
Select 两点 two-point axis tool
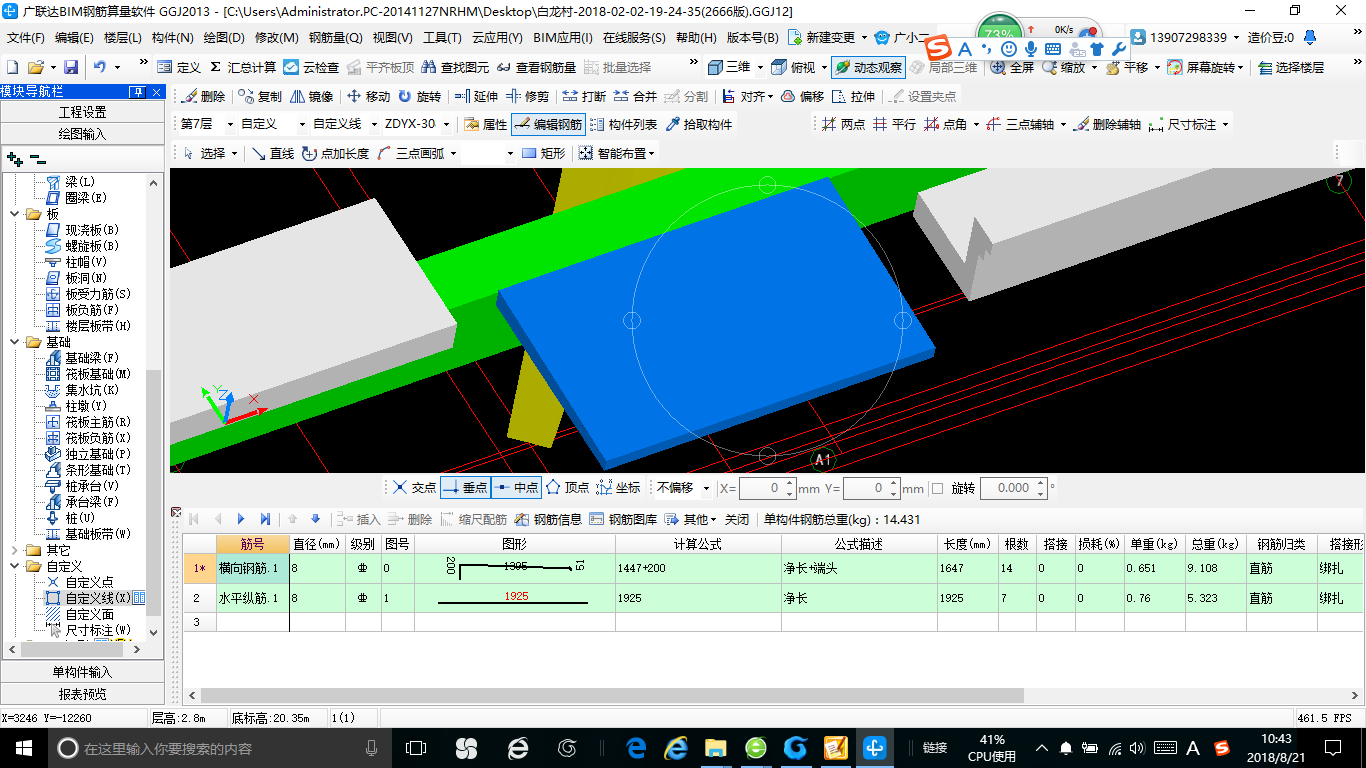(x=843, y=124)
